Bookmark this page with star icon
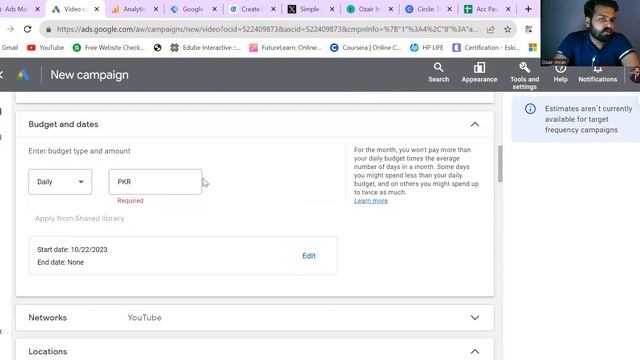This screenshot has height=360, width=640. point(507,29)
